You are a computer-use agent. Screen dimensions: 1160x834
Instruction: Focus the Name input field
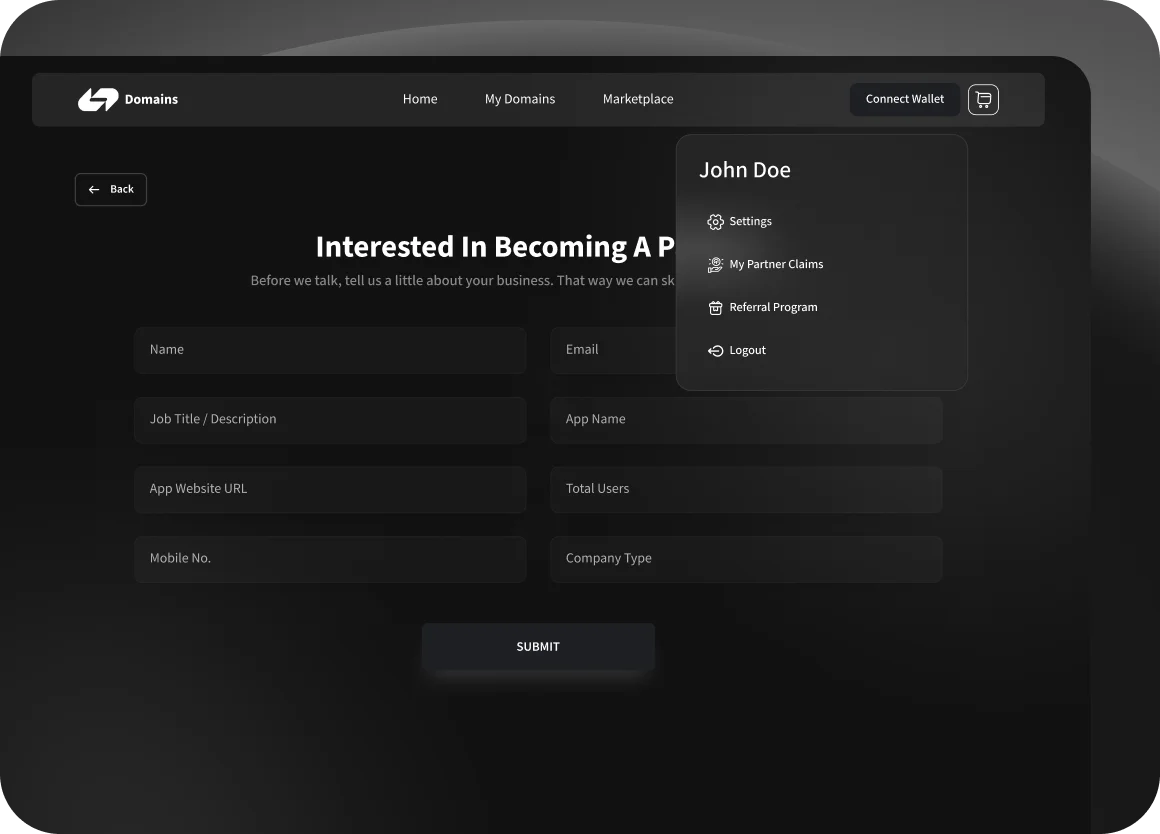tap(330, 350)
